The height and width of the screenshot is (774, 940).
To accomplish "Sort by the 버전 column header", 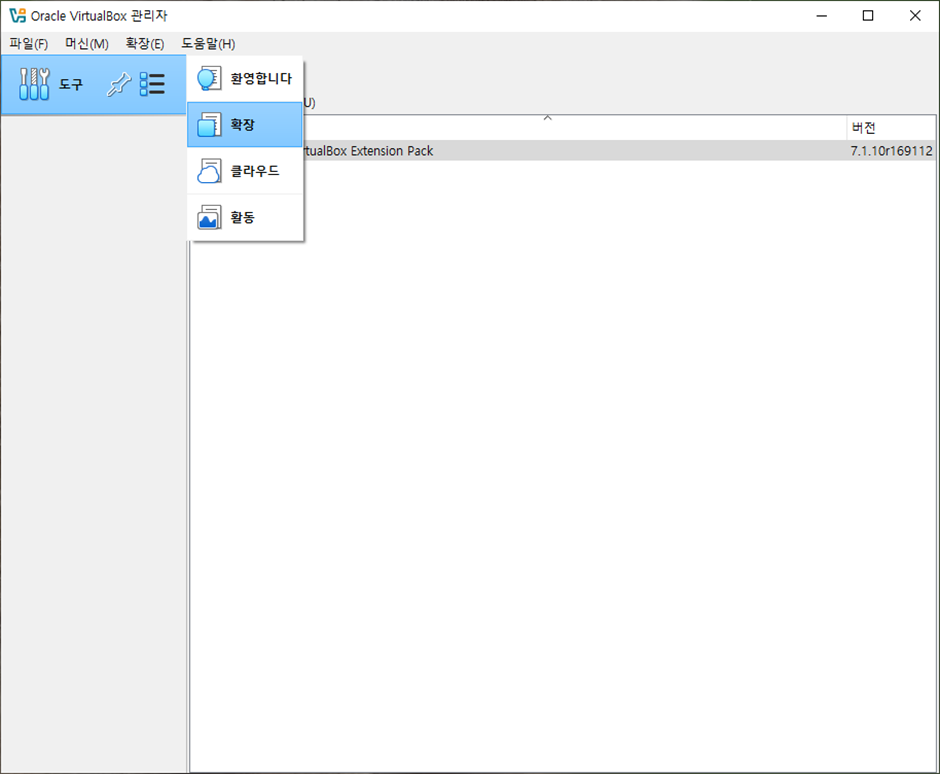I will tap(891, 128).
